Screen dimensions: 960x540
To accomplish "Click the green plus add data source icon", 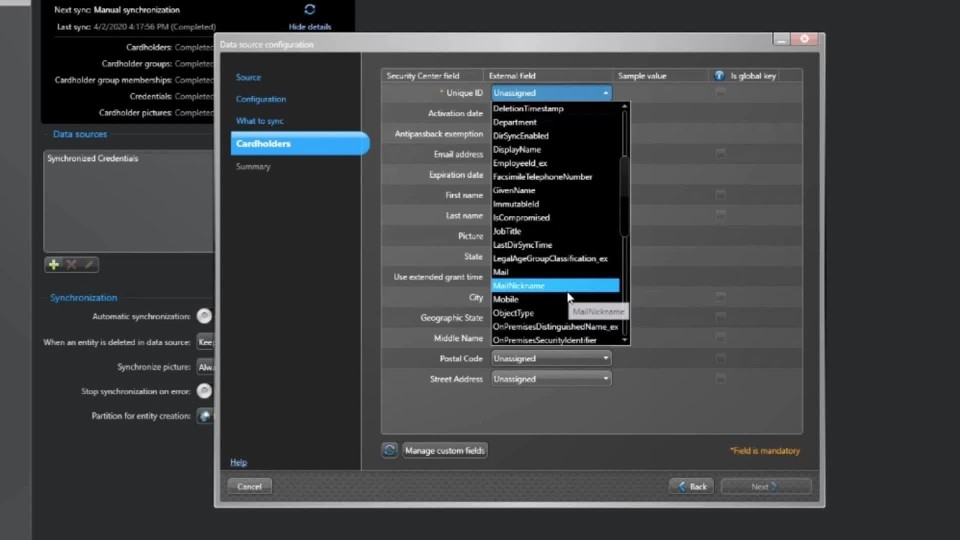I will [53, 265].
